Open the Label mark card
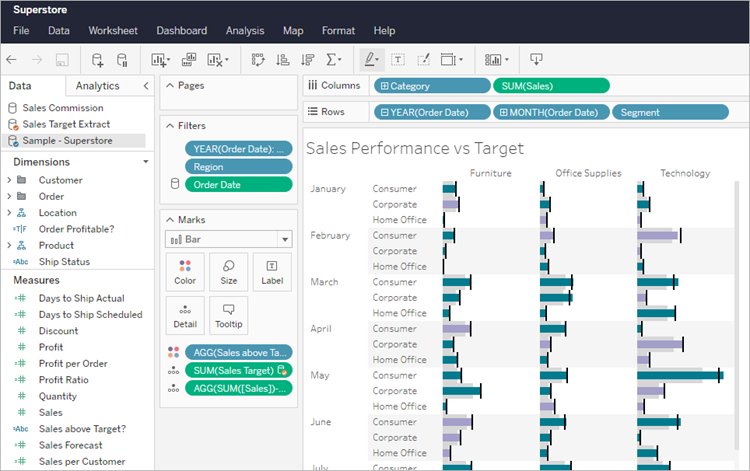The width and height of the screenshot is (750, 471). pyautogui.click(x=272, y=272)
